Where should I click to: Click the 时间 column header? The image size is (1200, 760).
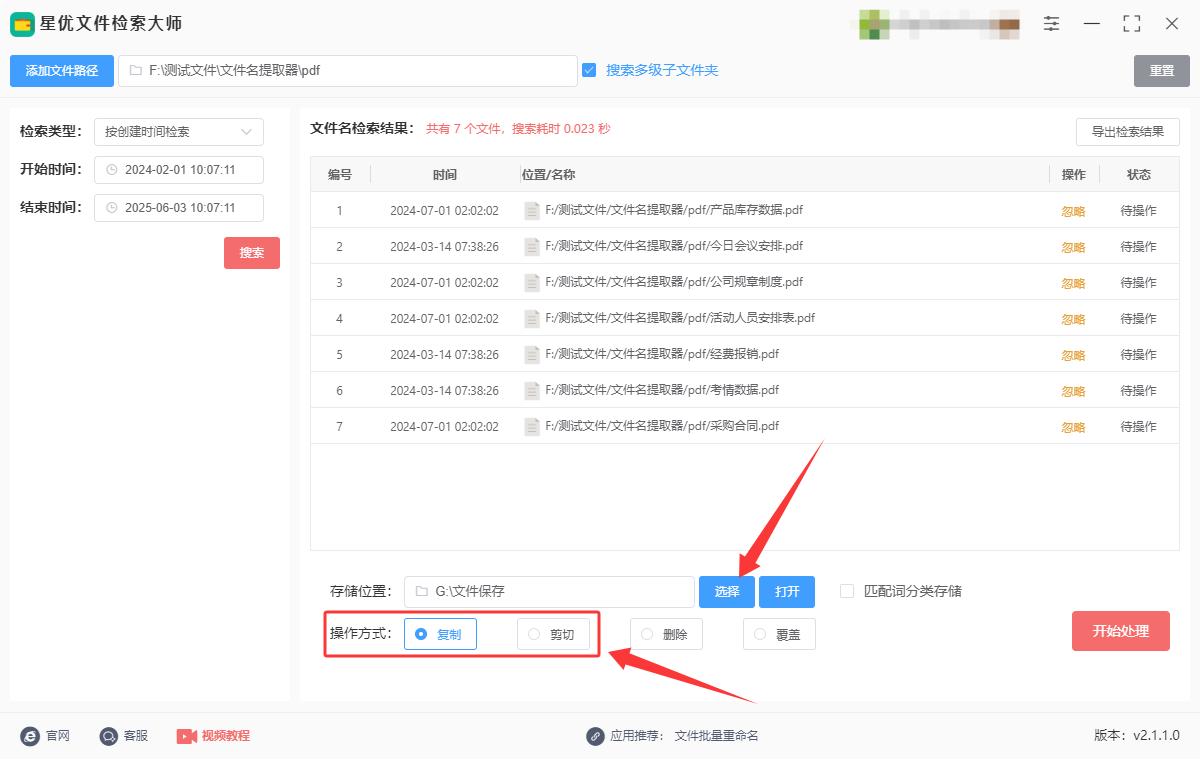(x=445, y=174)
